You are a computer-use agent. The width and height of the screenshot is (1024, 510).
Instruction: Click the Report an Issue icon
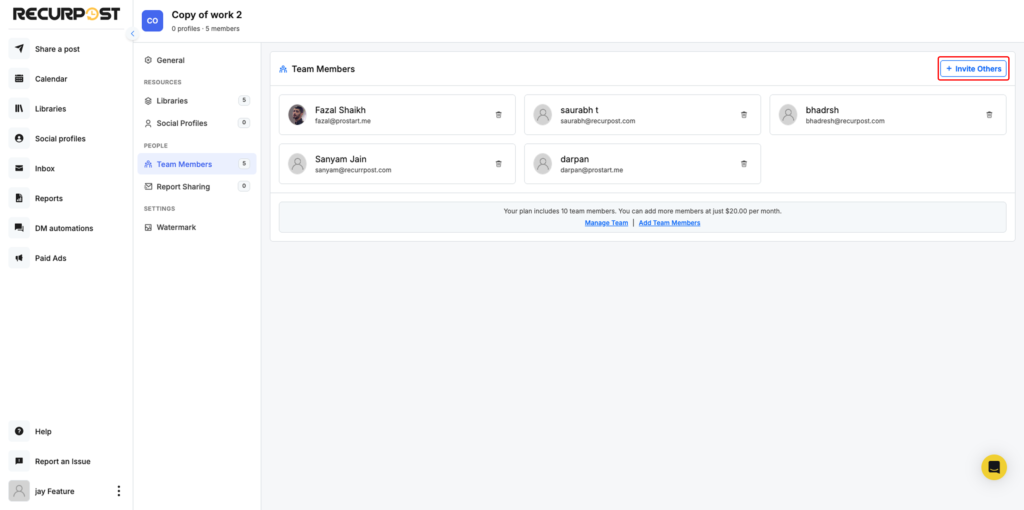[x=19, y=461]
